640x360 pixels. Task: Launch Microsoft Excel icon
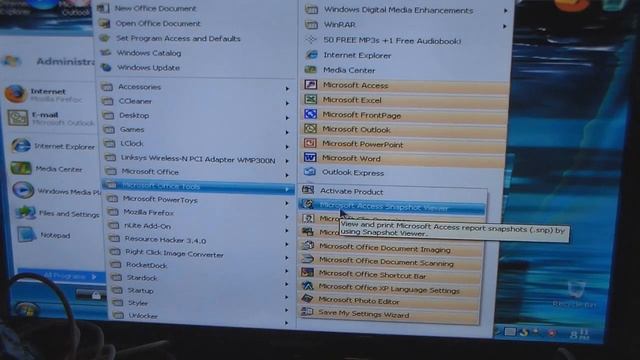pyautogui.click(x=311, y=99)
